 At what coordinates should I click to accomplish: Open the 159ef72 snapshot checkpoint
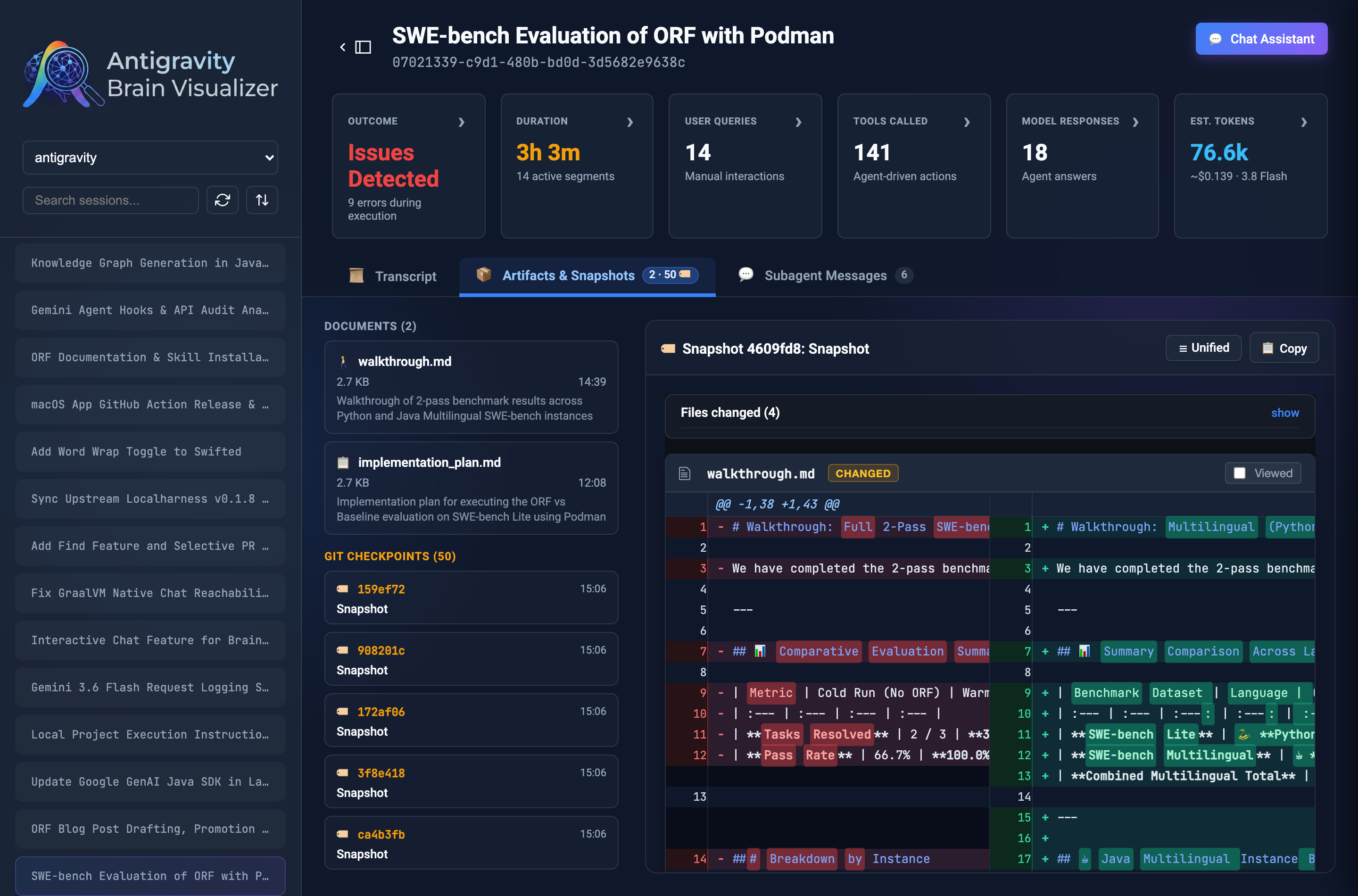(472, 597)
